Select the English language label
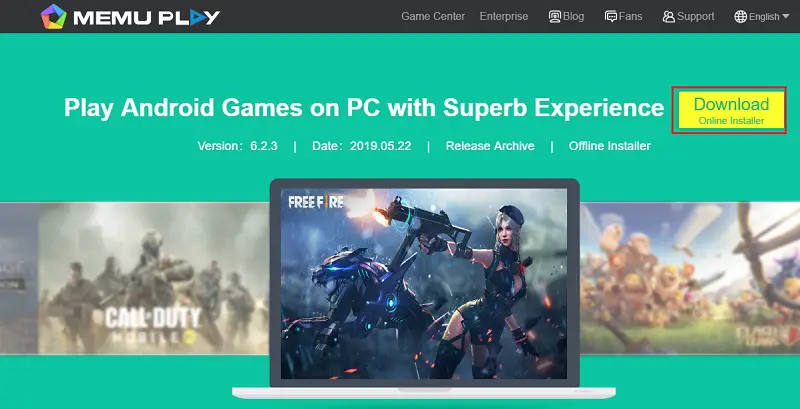This screenshot has width=800, height=409. [x=764, y=17]
